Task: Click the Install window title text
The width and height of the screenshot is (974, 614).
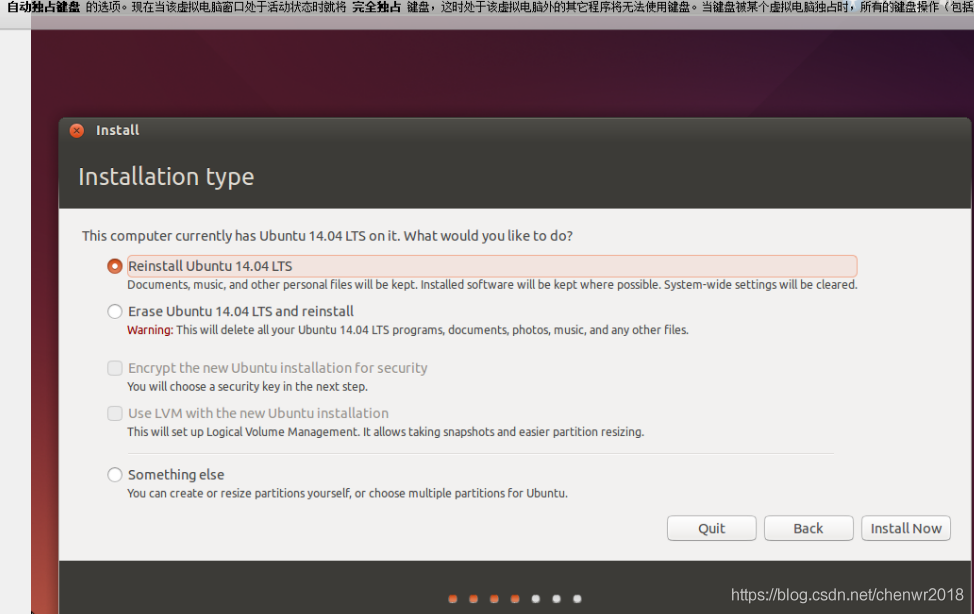Action: 117,131
